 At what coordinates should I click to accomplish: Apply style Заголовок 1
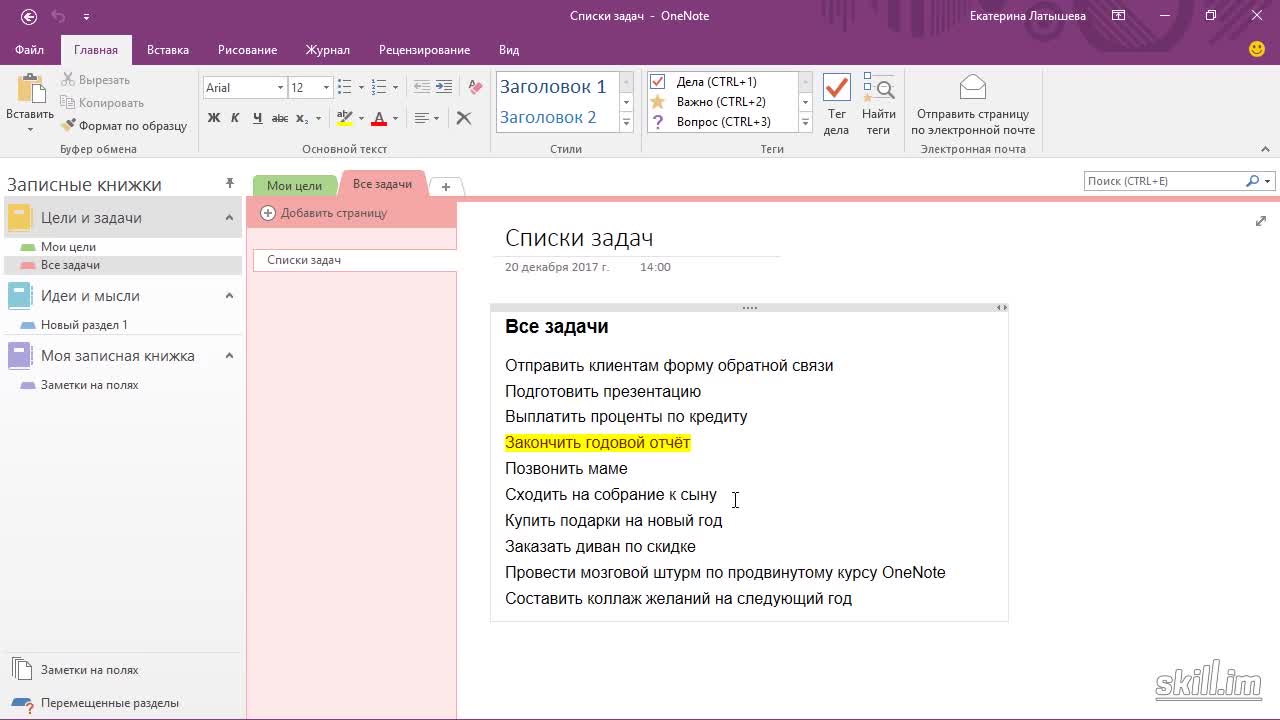click(x=553, y=87)
